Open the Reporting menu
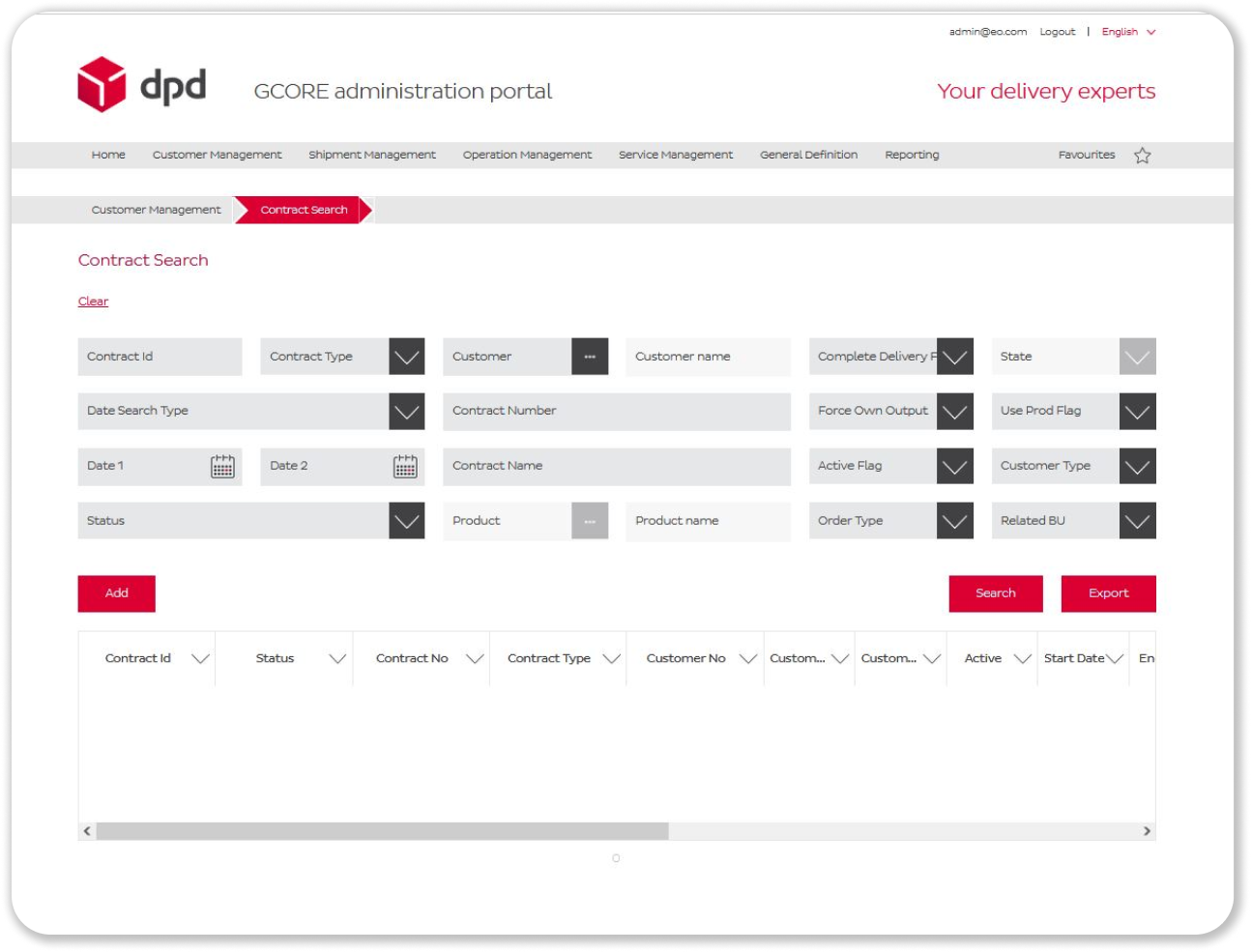1252x952 pixels. [912, 155]
